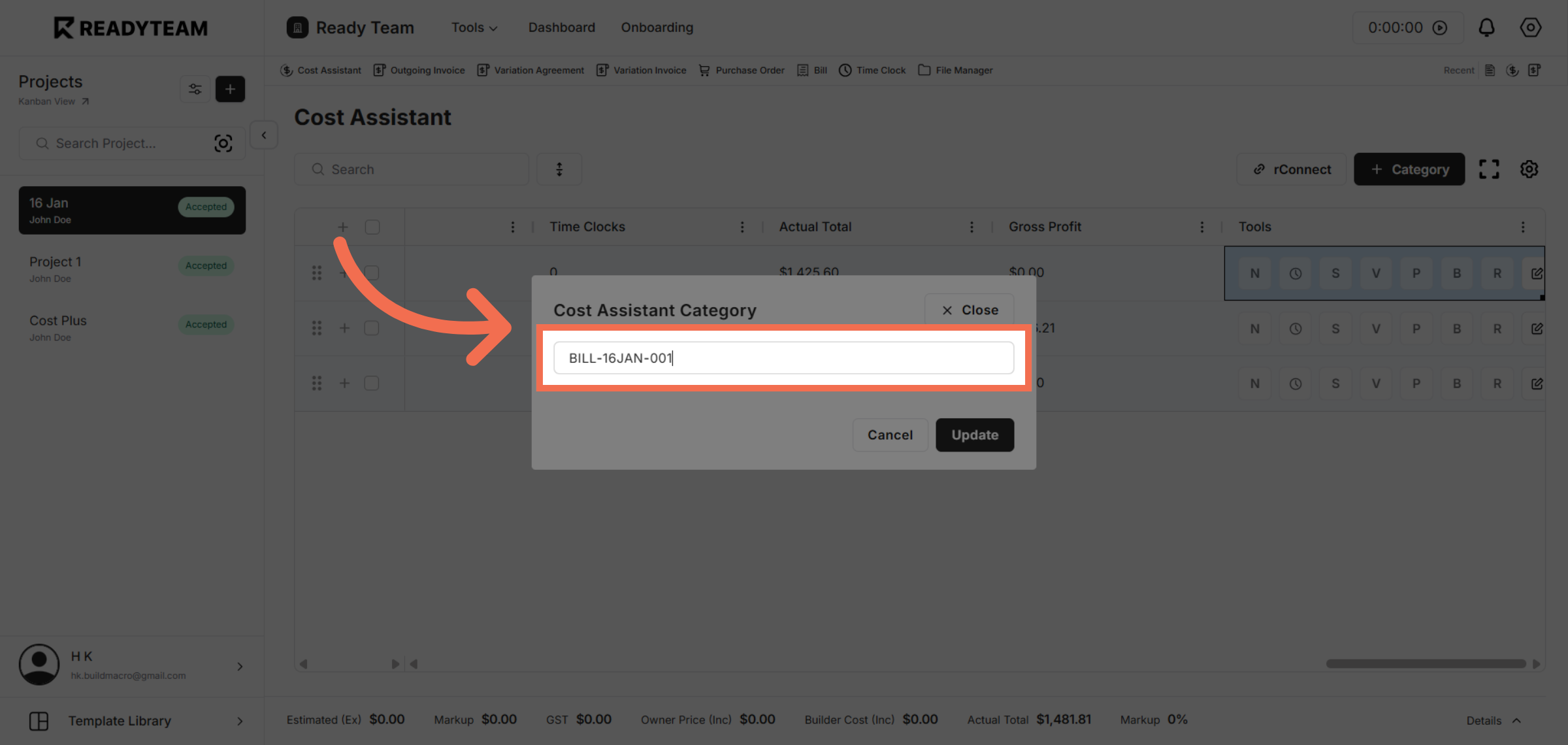This screenshot has width=1568, height=745.
Task: Click the edit icon in the first Tools row
Action: click(x=1537, y=273)
